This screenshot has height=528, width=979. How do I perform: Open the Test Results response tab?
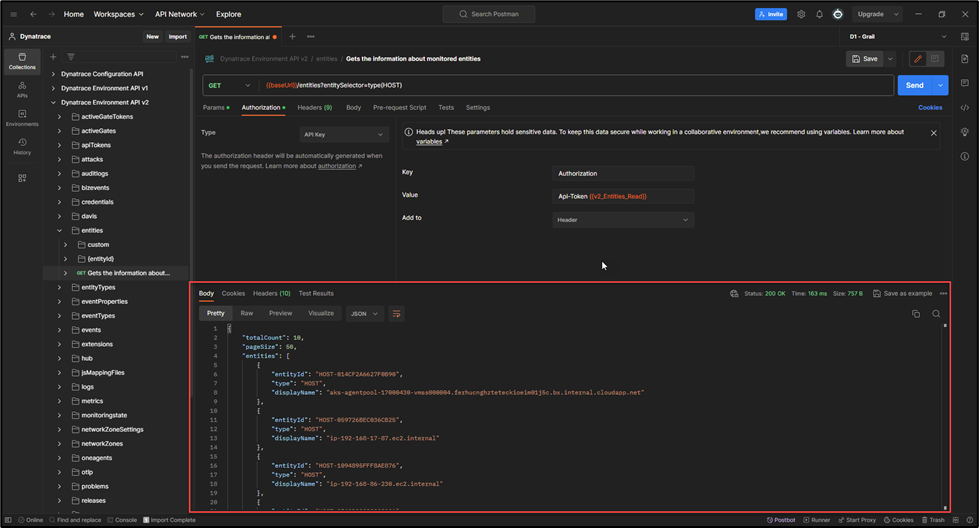pyautogui.click(x=316, y=293)
